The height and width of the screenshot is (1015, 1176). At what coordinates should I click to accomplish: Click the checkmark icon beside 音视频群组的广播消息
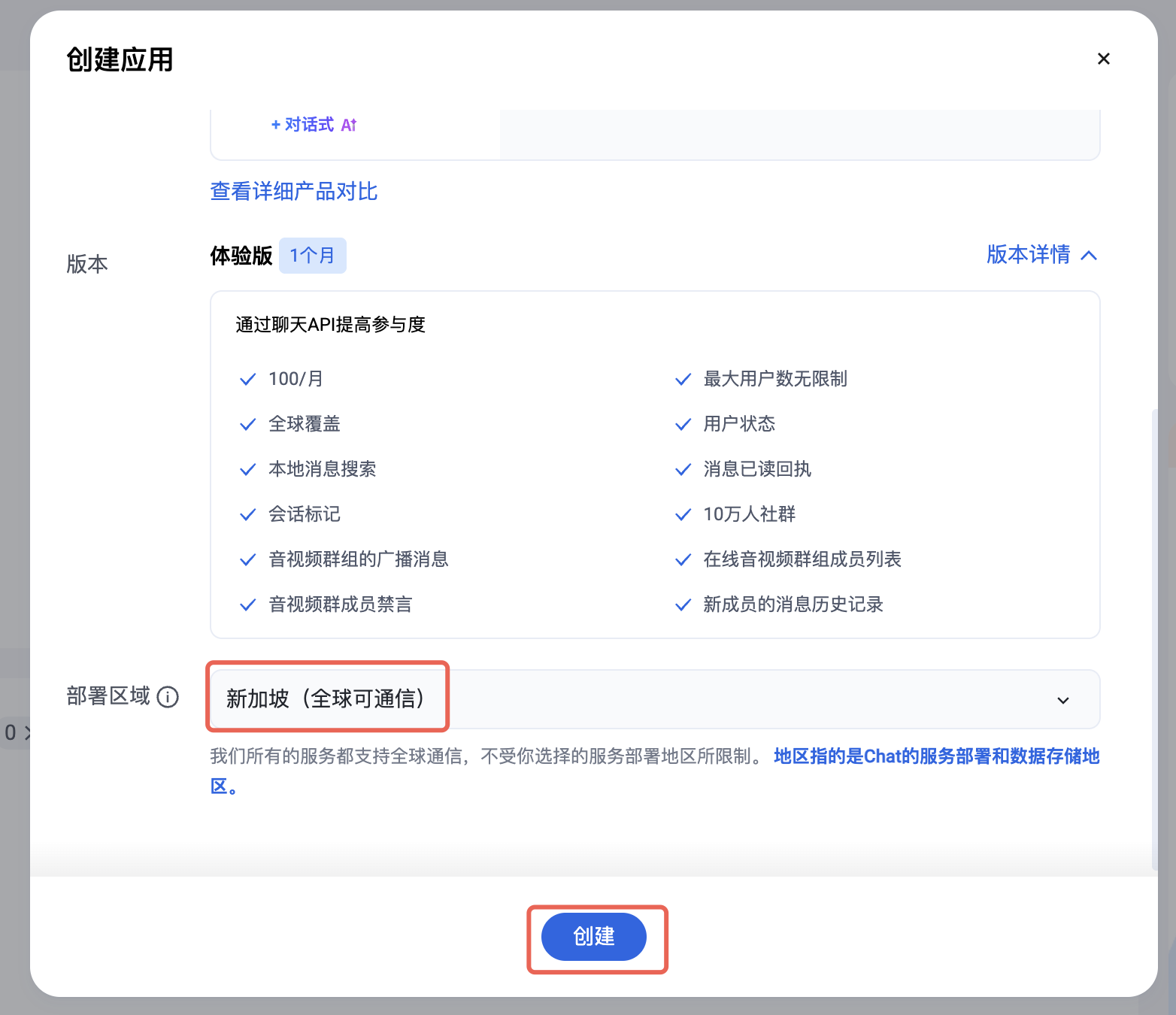click(x=247, y=560)
